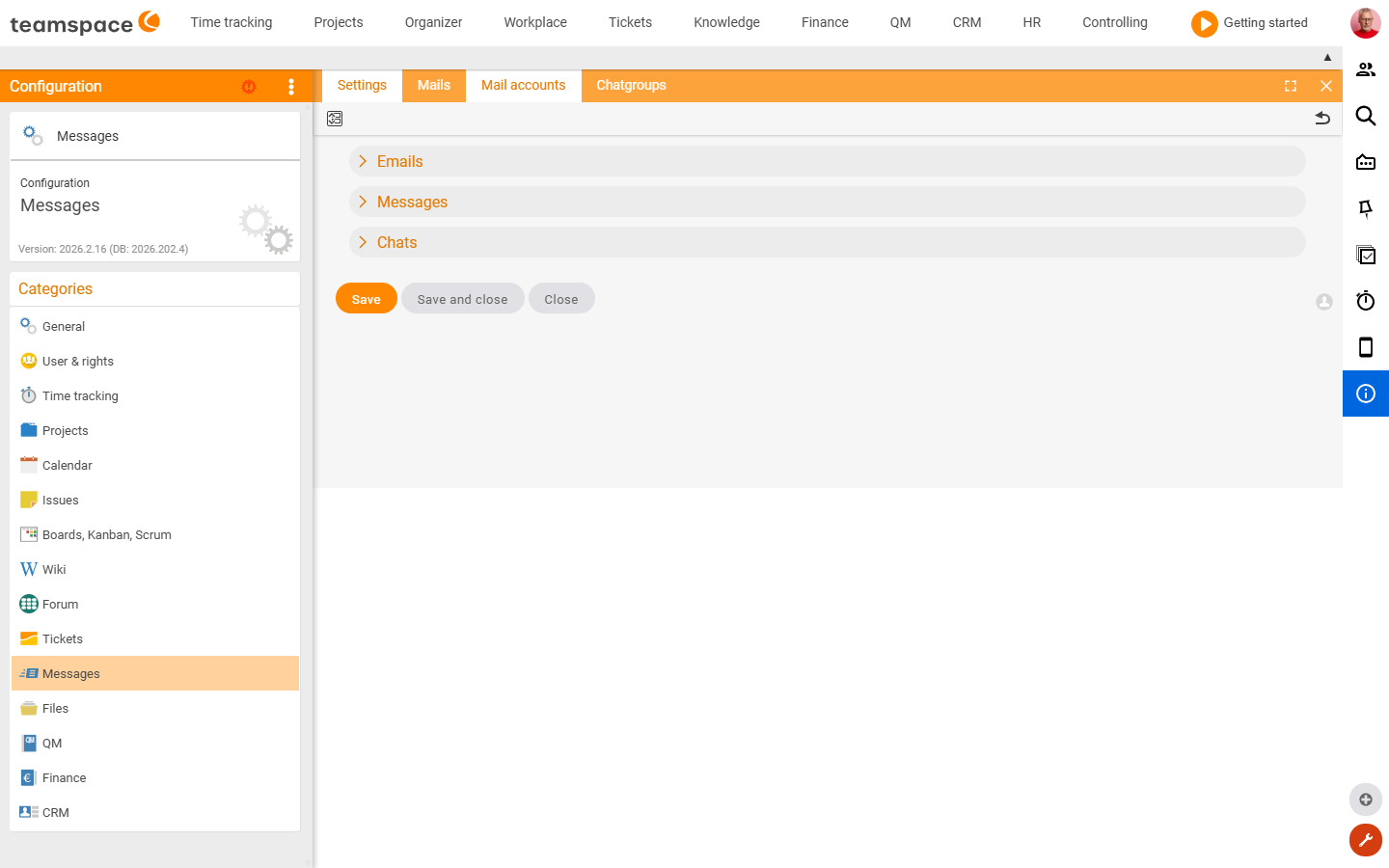
Task: Click the Categories heading
Action: (56, 288)
